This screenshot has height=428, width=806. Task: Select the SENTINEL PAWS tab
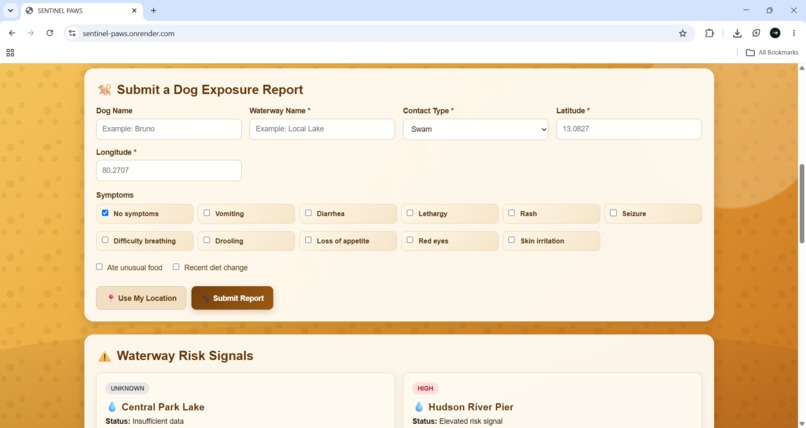coord(82,11)
